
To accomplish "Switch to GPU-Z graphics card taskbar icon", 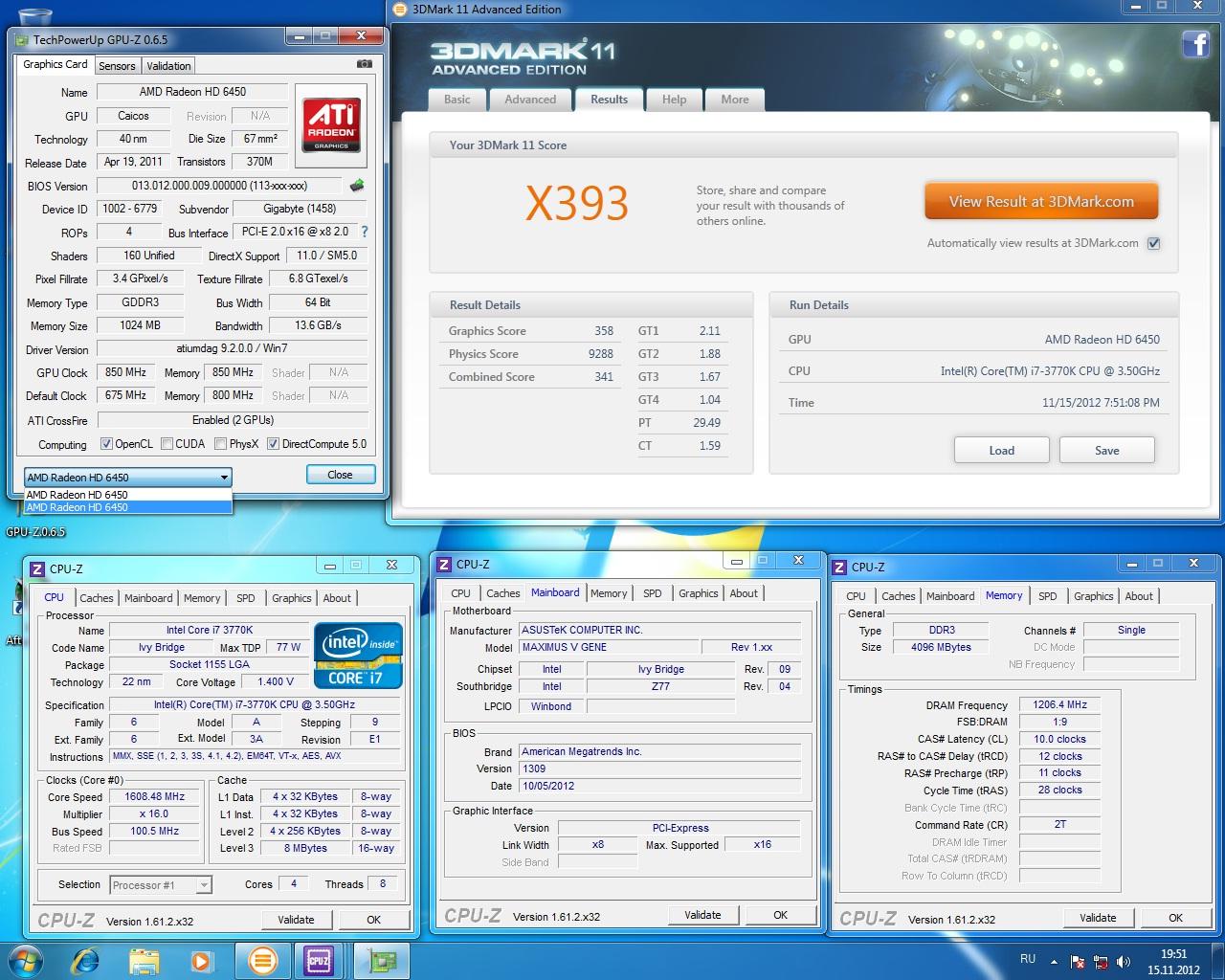I will (x=382, y=960).
